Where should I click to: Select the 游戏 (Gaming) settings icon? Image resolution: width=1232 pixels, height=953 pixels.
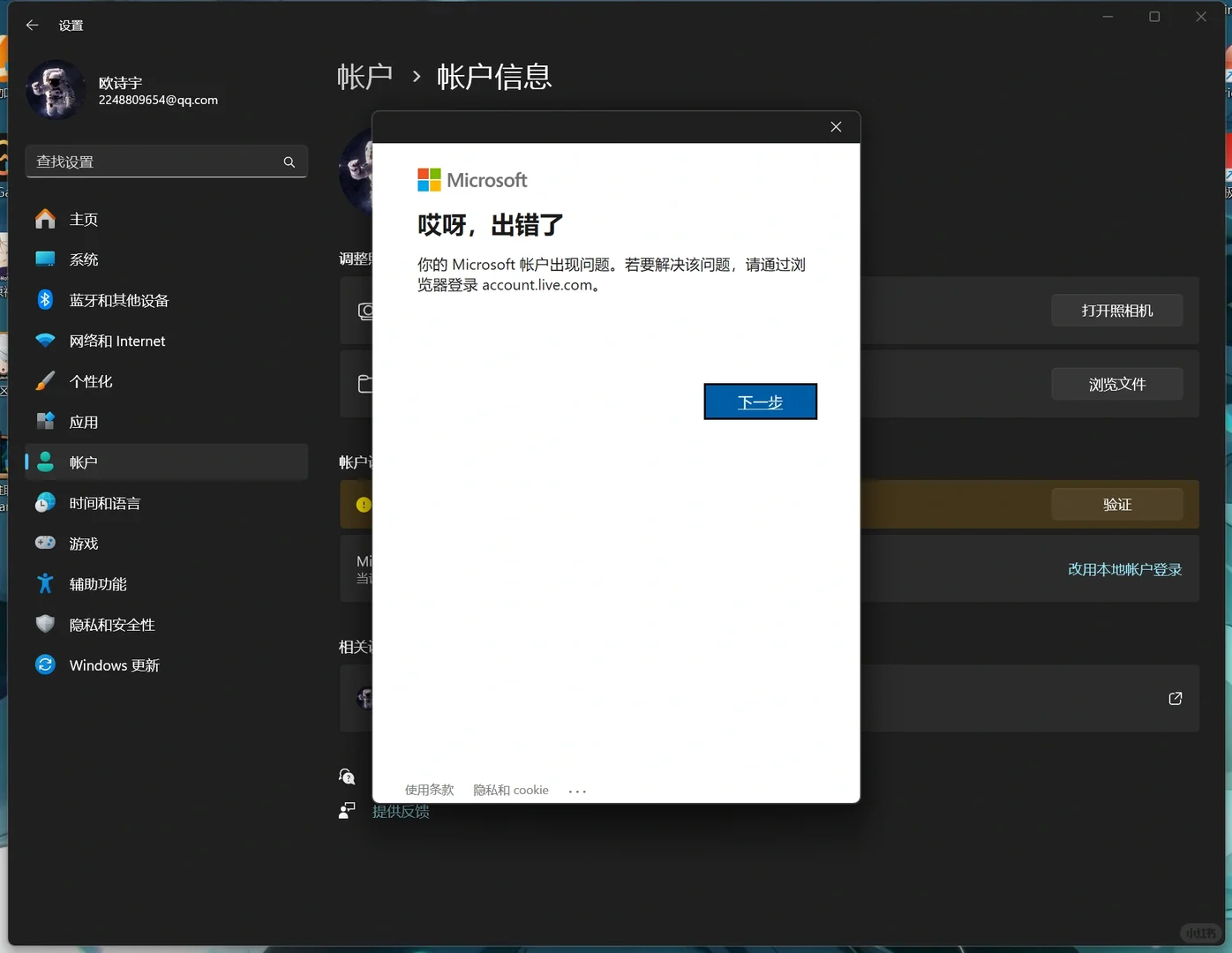[45, 543]
